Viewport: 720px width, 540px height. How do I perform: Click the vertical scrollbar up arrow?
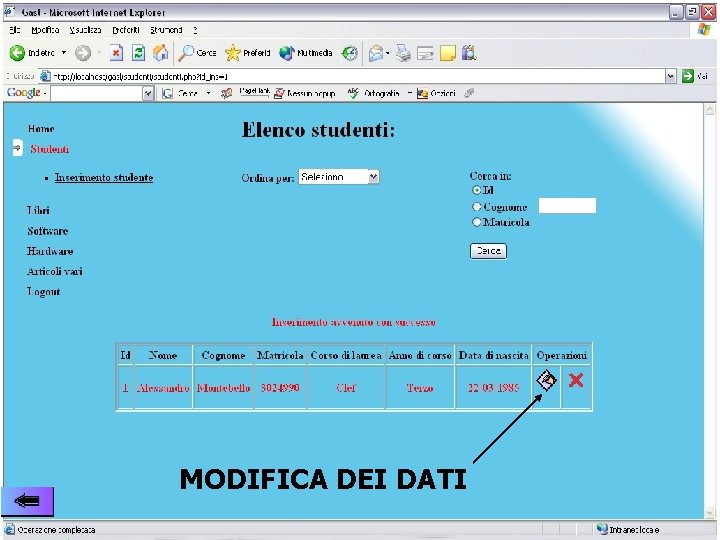(x=709, y=110)
